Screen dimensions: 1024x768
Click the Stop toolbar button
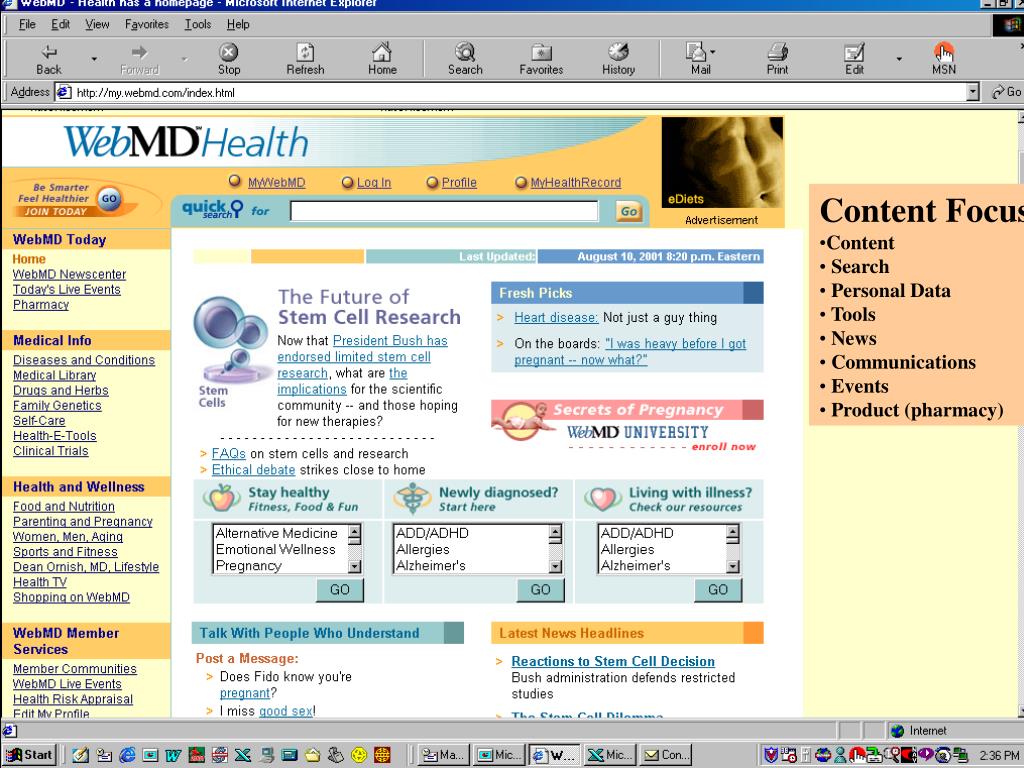(x=229, y=59)
